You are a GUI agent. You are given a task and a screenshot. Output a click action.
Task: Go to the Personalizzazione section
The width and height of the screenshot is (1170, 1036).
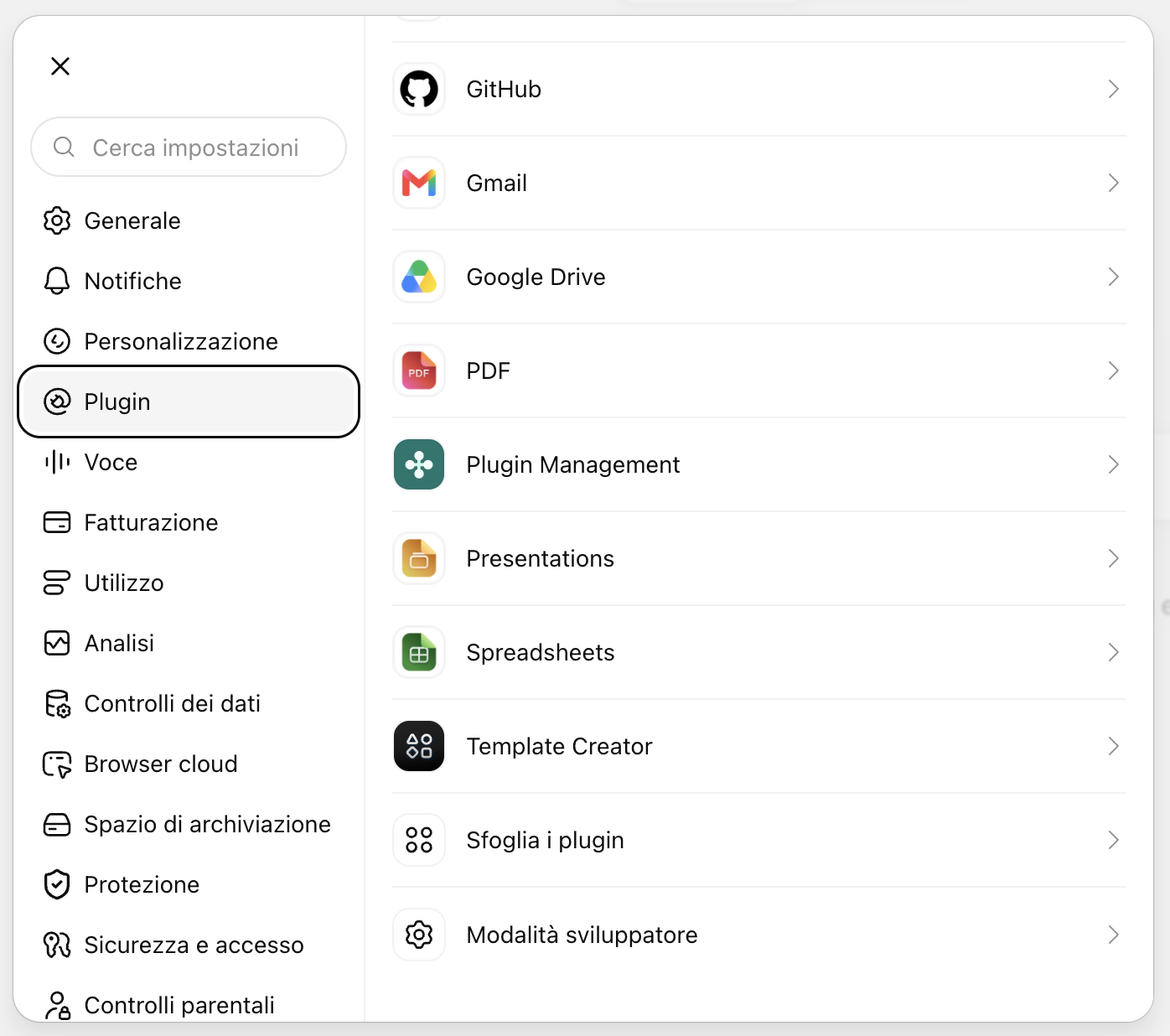click(x=189, y=341)
